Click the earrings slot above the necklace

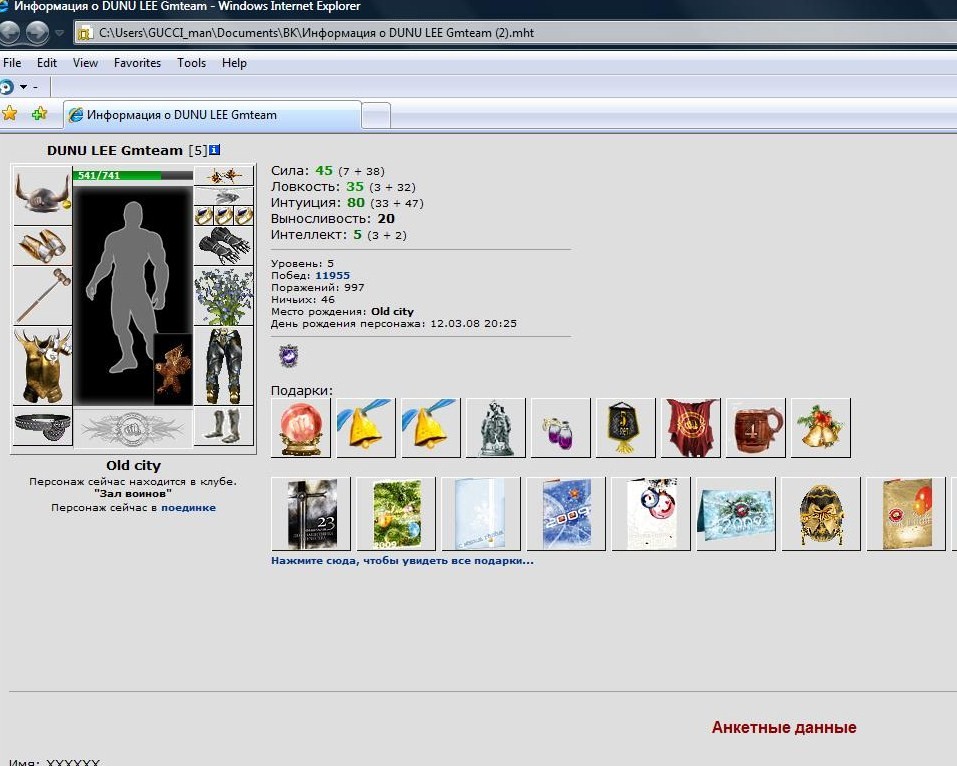click(x=223, y=176)
